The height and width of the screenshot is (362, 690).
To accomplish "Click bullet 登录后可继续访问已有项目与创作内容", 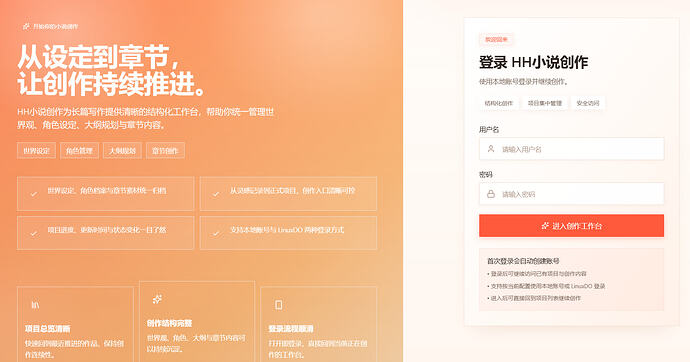I will coord(537,274).
